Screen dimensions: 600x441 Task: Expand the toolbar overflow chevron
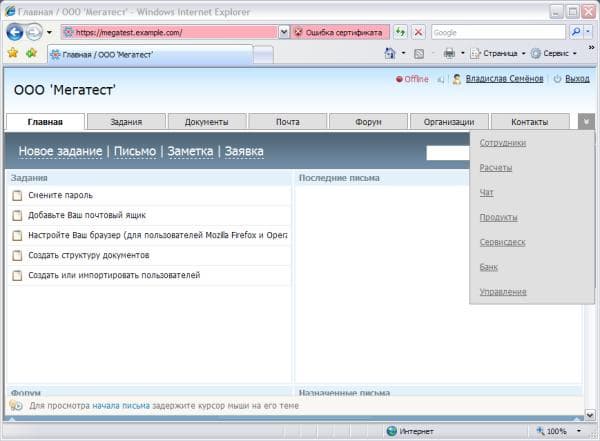point(591,47)
